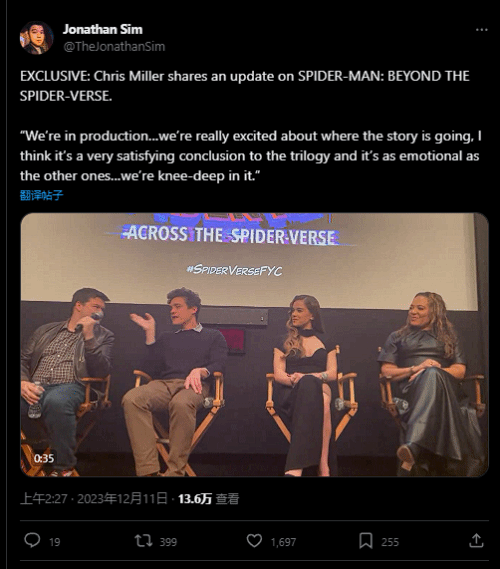
Task: Click the tweet text about Chris Miller
Action: pyautogui.click(x=250, y=126)
